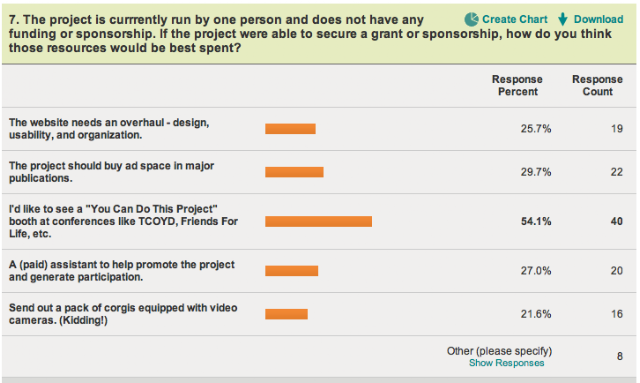Image resolution: width=640 pixels, height=383 pixels.
Task: Click the 27.0% paid assistant bar
Action: pyautogui.click(x=291, y=271)
